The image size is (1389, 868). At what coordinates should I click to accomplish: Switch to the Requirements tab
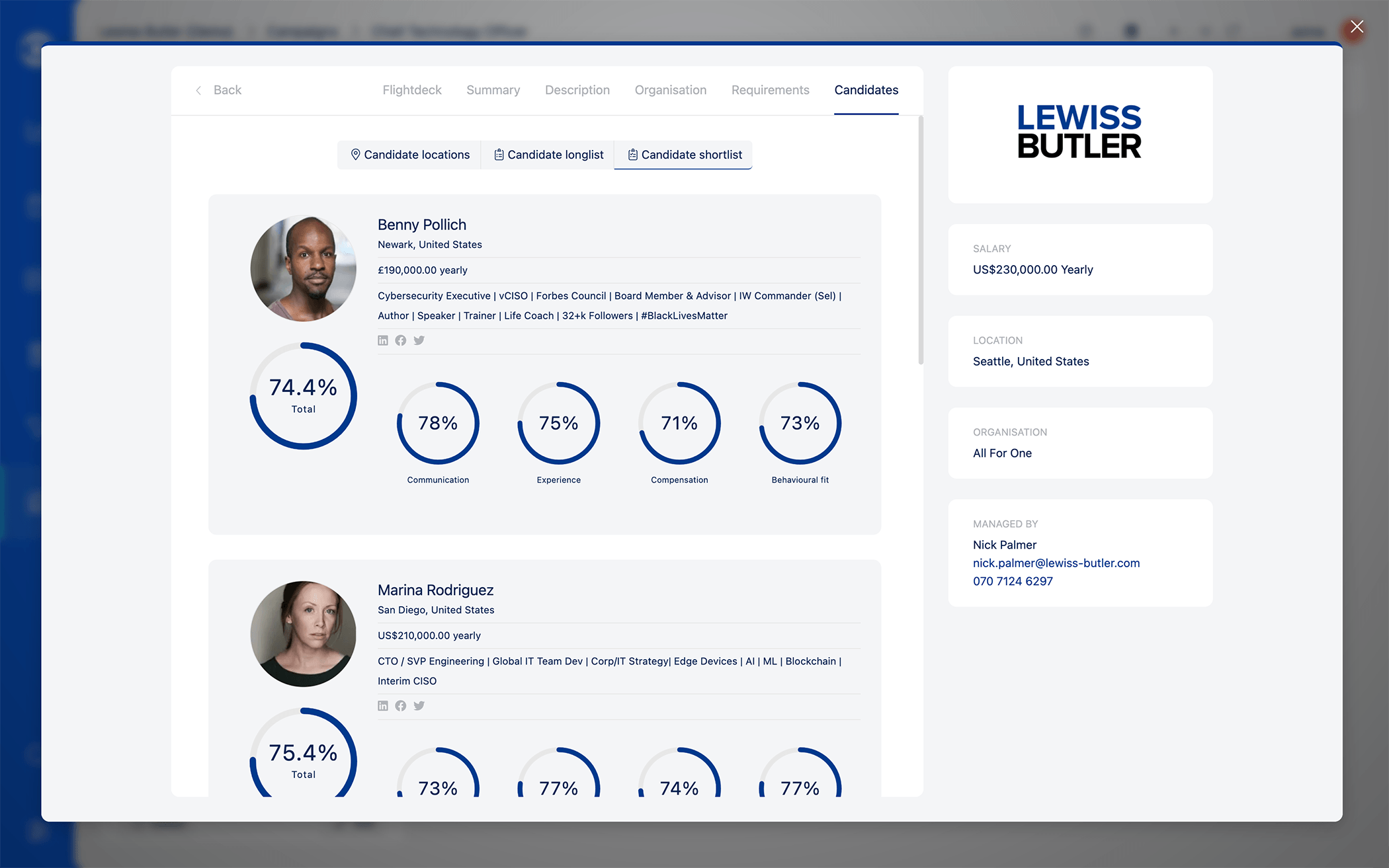770,90
